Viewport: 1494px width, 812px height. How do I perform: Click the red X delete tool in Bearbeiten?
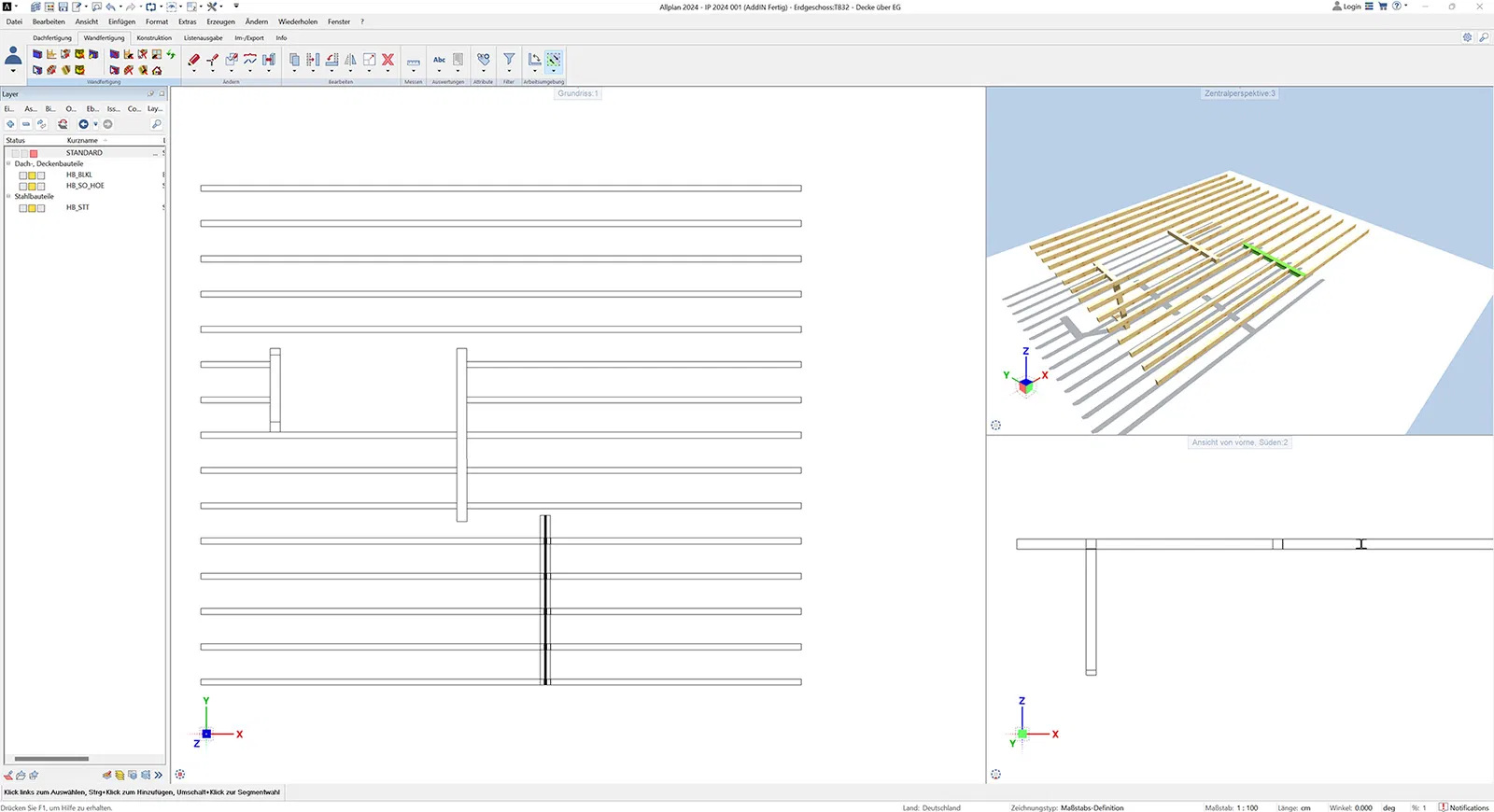pos(388,60)
